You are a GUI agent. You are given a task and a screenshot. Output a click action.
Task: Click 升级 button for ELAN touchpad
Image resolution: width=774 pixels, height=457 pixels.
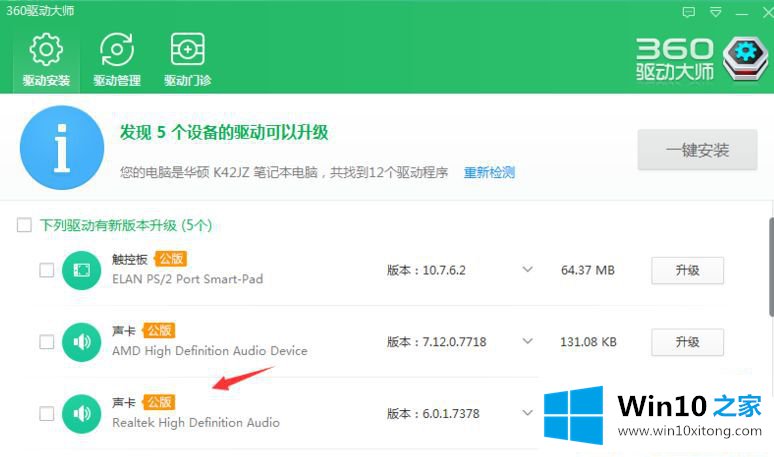[x=687, y=270]
